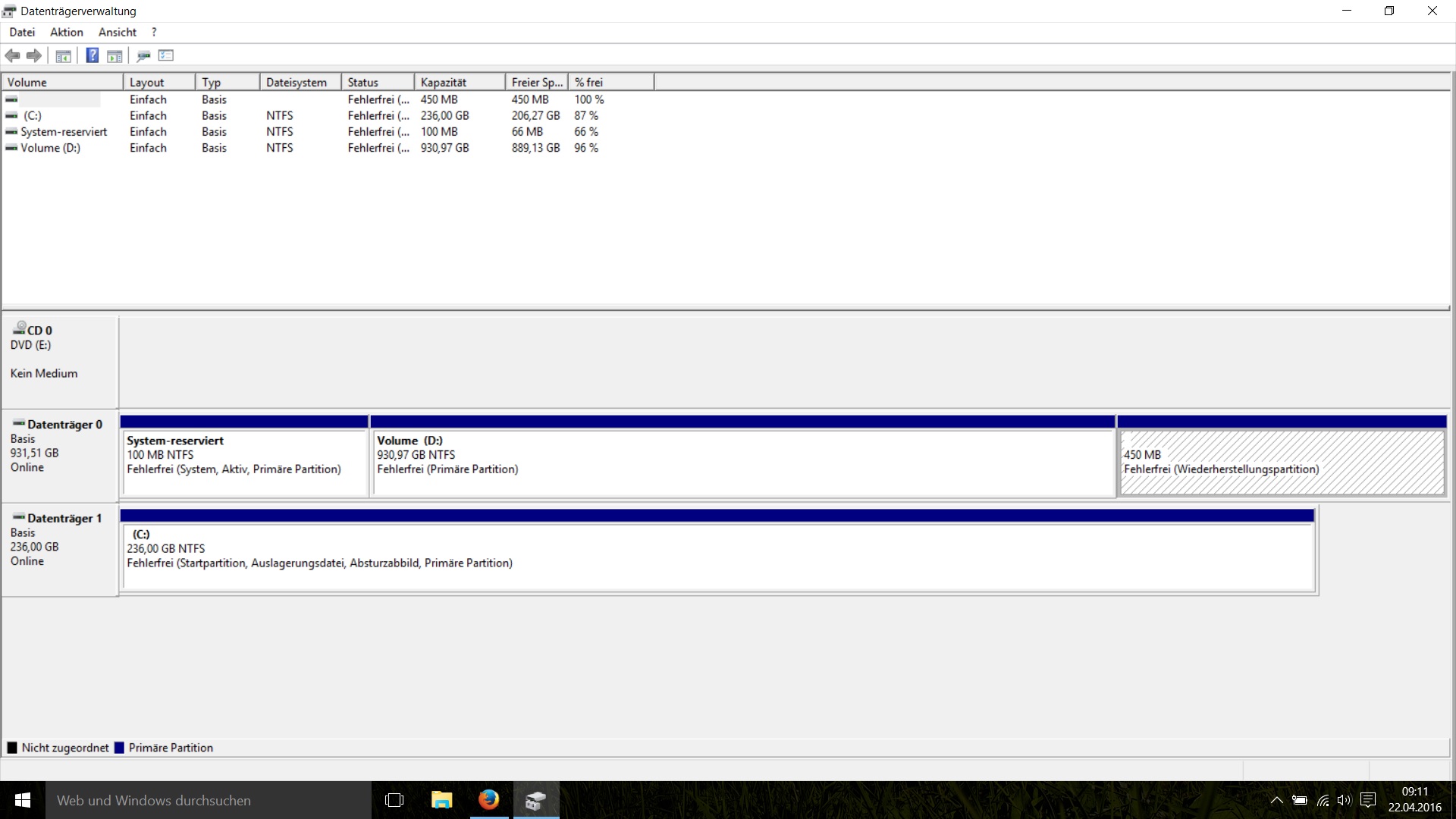
Task: Open the Ansicht menu
Action: [118, 32]
